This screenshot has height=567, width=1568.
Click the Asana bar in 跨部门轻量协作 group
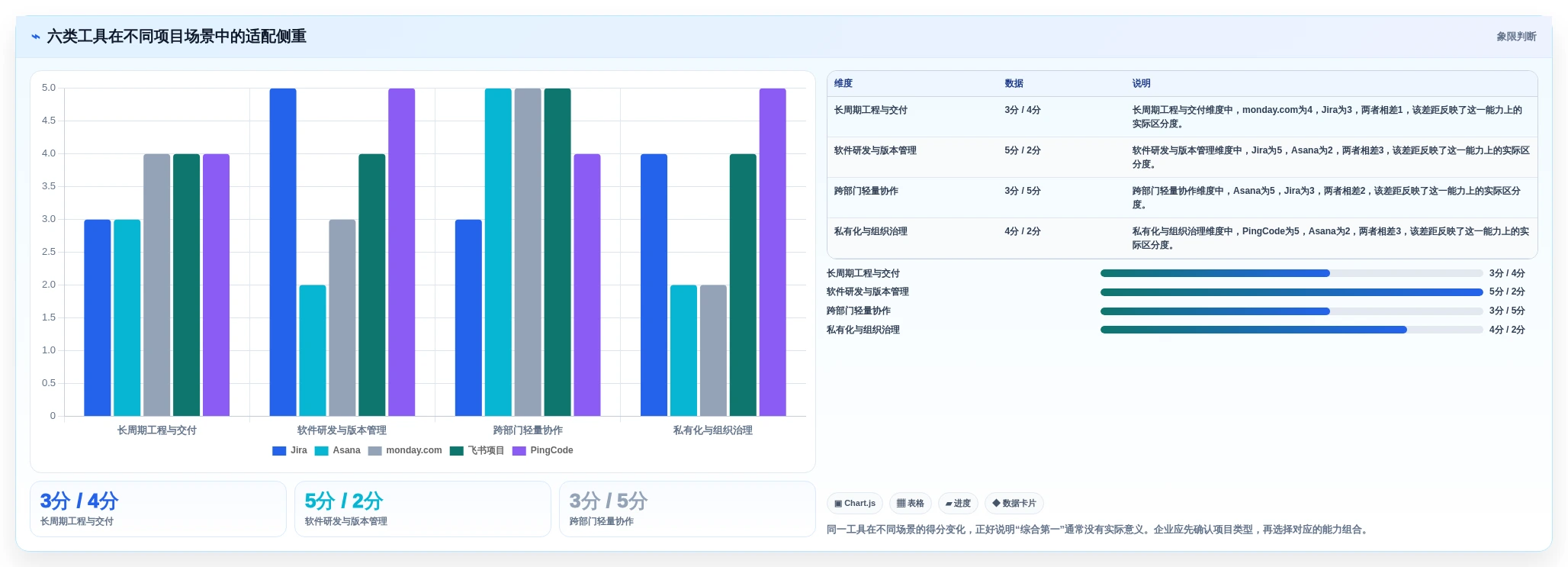pyautogui.click(x=498, y=253)
